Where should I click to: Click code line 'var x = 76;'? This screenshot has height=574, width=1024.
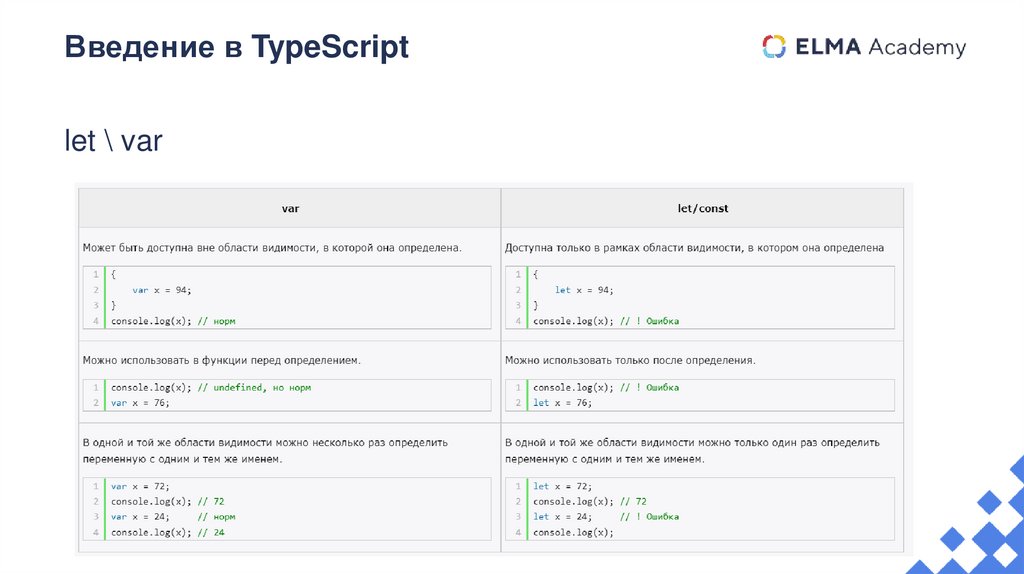click(140, 403)
